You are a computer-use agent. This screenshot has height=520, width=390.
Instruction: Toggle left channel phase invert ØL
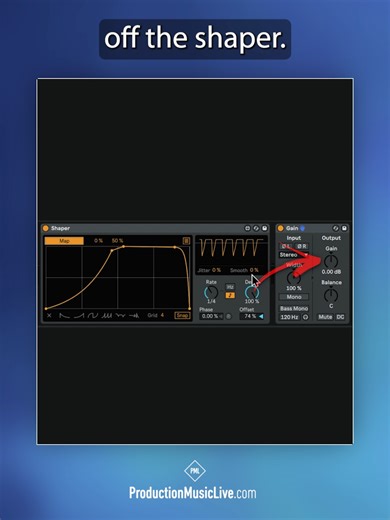[x=285, y=246]
